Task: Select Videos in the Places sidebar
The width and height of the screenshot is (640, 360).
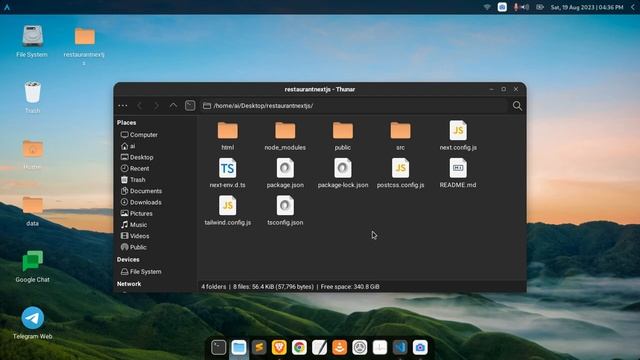Action: point(135,236)
